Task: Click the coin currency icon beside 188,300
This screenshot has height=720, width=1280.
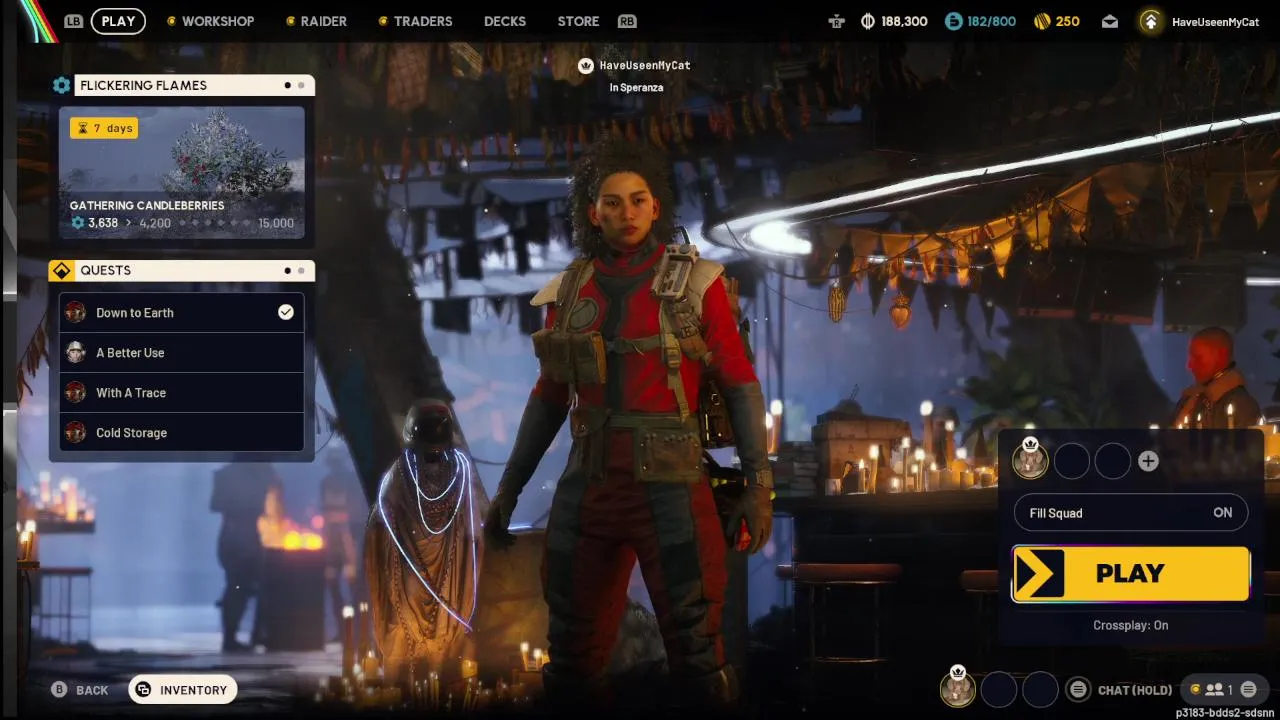Action: [867, 21]
